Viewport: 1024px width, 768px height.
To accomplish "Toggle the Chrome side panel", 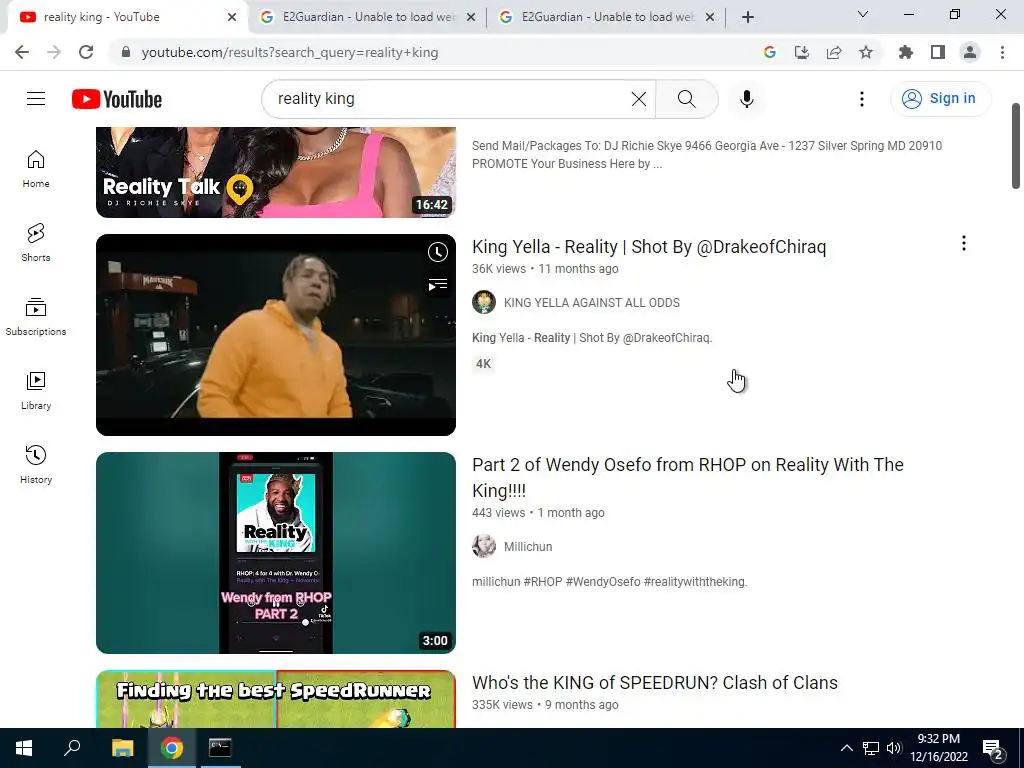I will [x=938, y=52].
